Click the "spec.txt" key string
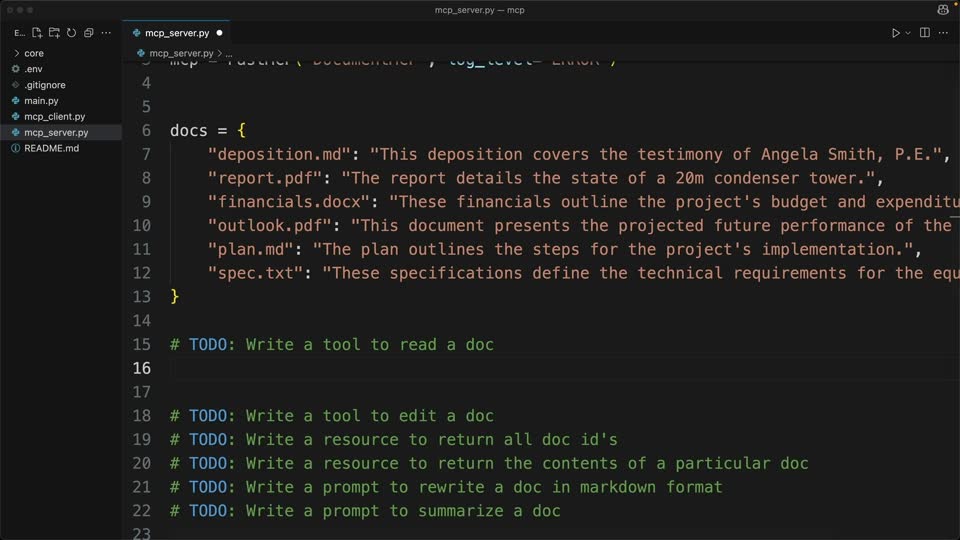The height and width of the screenshot is (540, 960). point(255,273)
